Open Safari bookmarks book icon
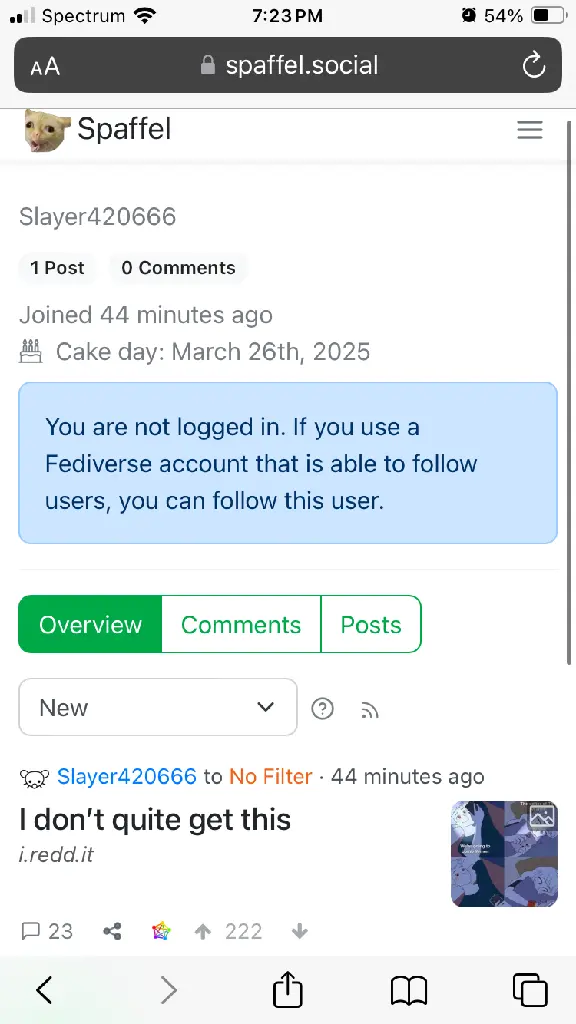 tap(409, 990)
